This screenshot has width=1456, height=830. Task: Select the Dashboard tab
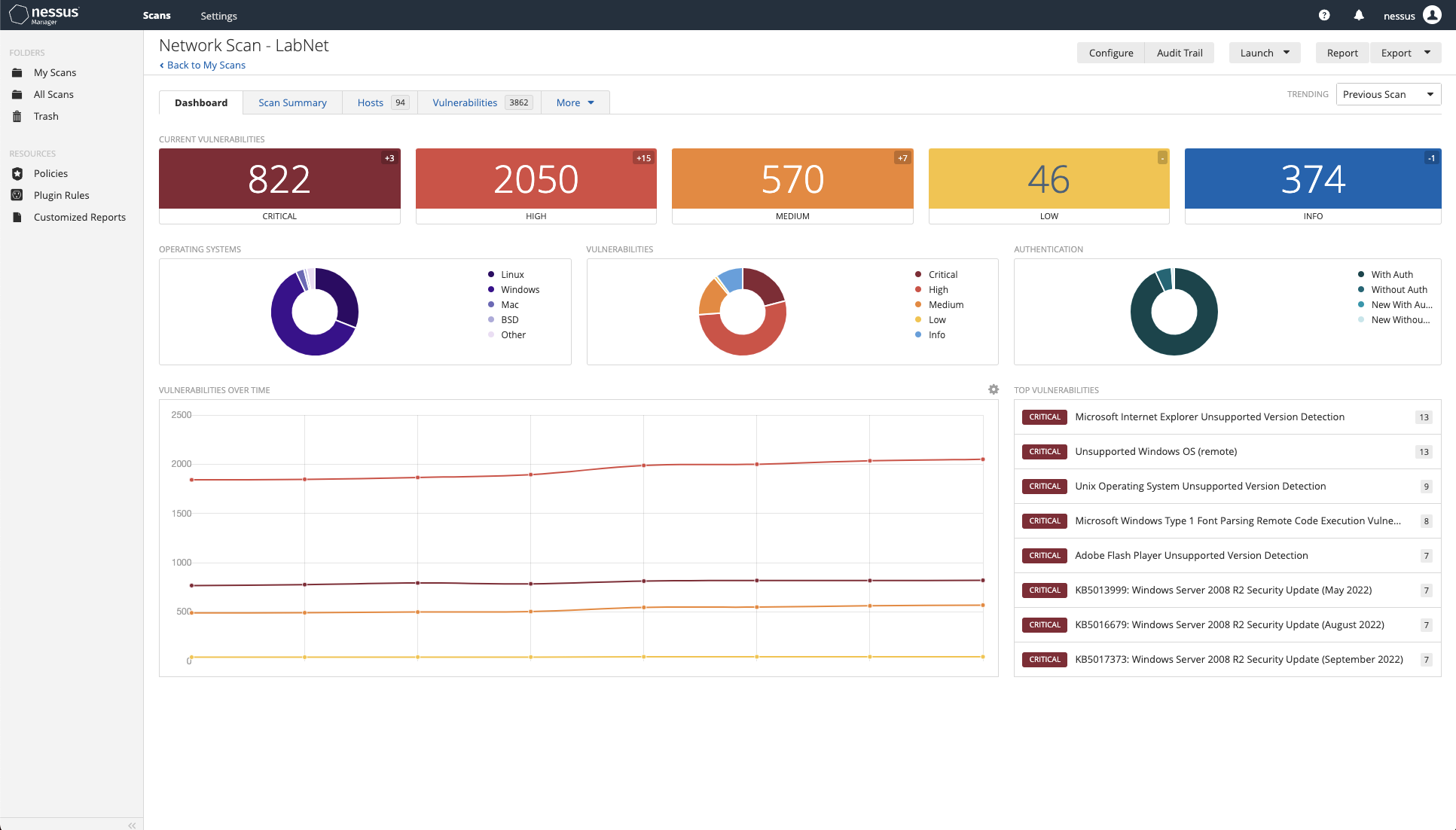(x=201, y=102)
